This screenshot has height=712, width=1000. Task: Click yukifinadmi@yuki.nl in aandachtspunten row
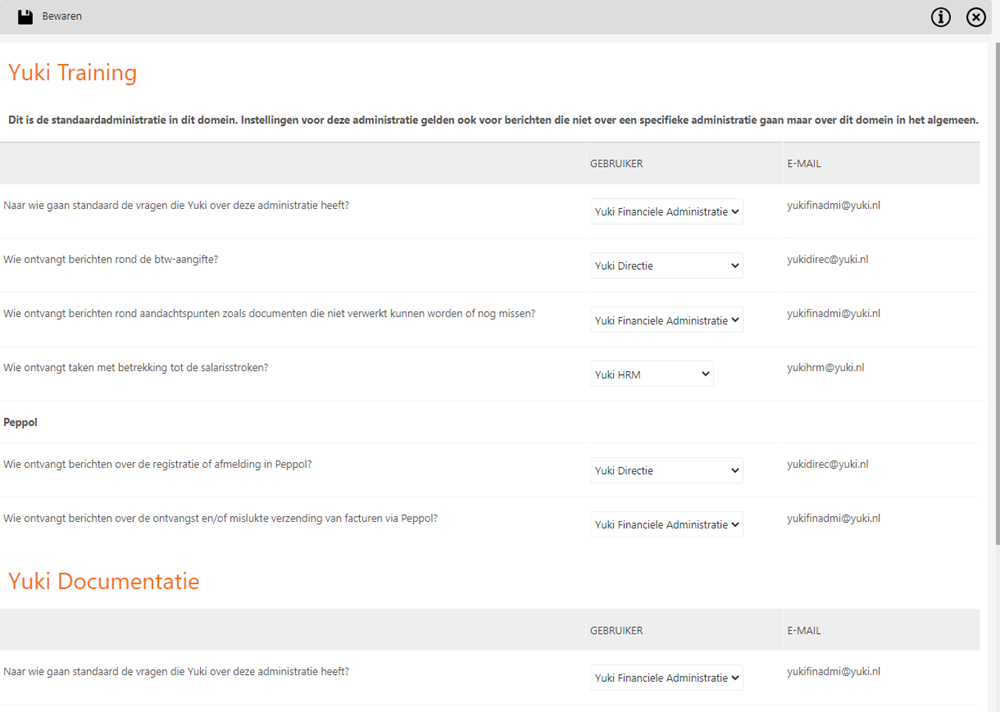[x=834, y=313]
